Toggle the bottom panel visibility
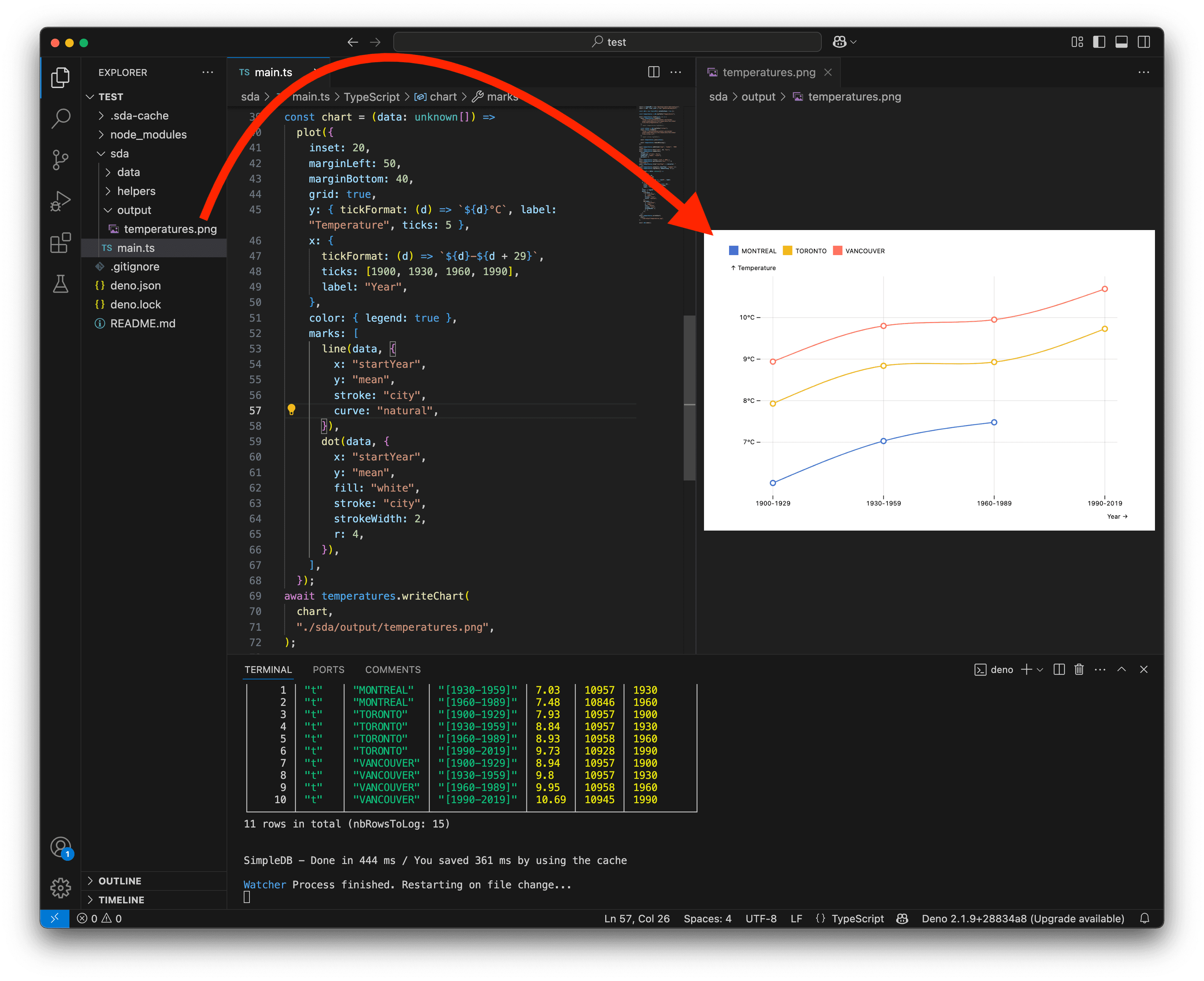1204x981 pixels. click(1121, 42)
